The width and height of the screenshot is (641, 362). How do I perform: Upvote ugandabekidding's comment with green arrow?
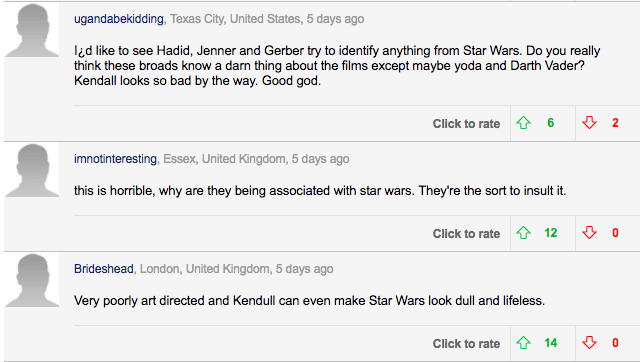(523, 123)
